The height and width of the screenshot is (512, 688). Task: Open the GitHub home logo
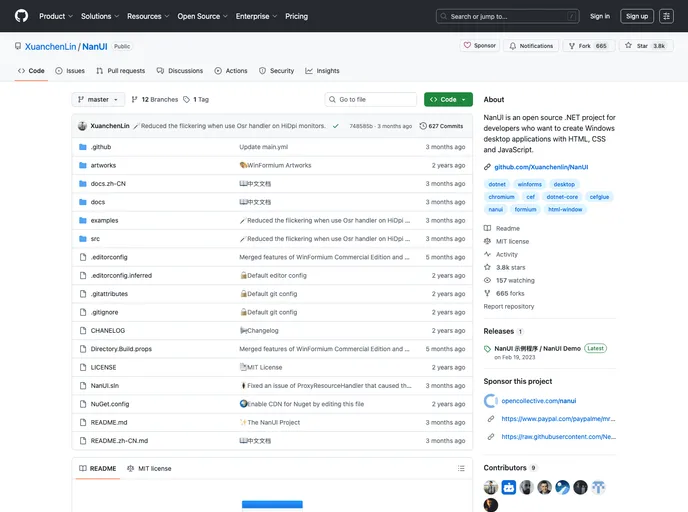21,16
